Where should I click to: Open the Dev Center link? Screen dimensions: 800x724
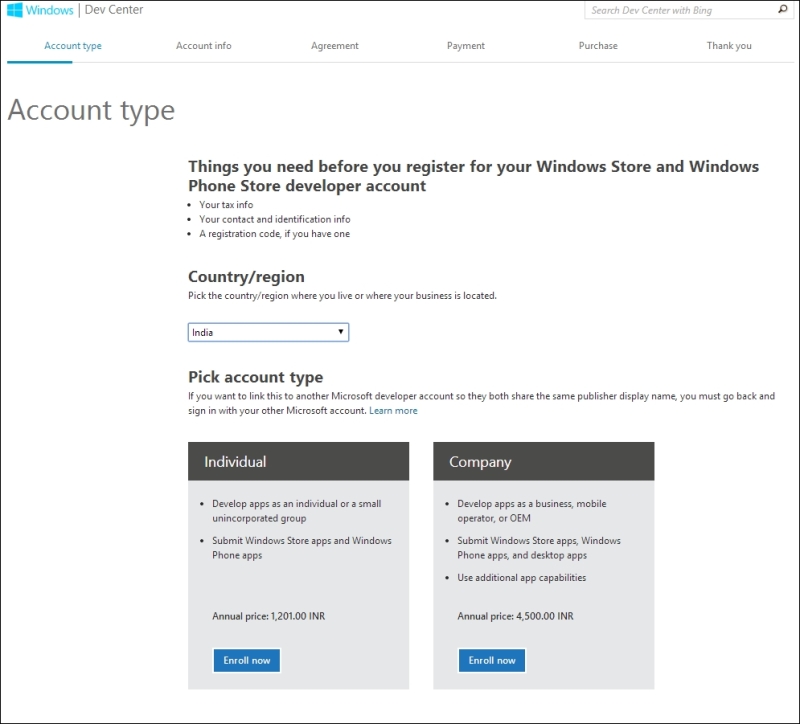coord(114,10)
